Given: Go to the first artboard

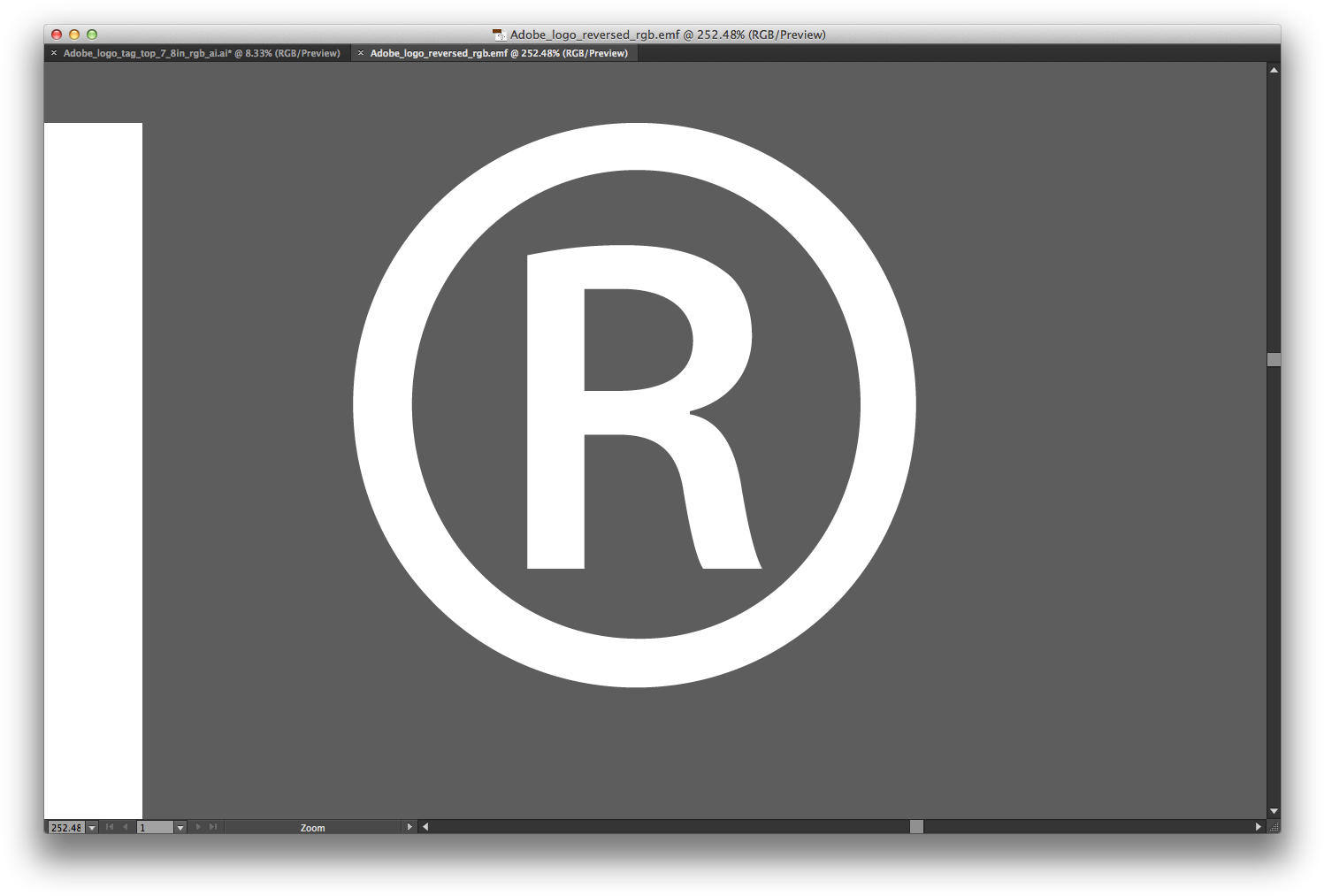Looking at the screenshot, I should point(110,827).
